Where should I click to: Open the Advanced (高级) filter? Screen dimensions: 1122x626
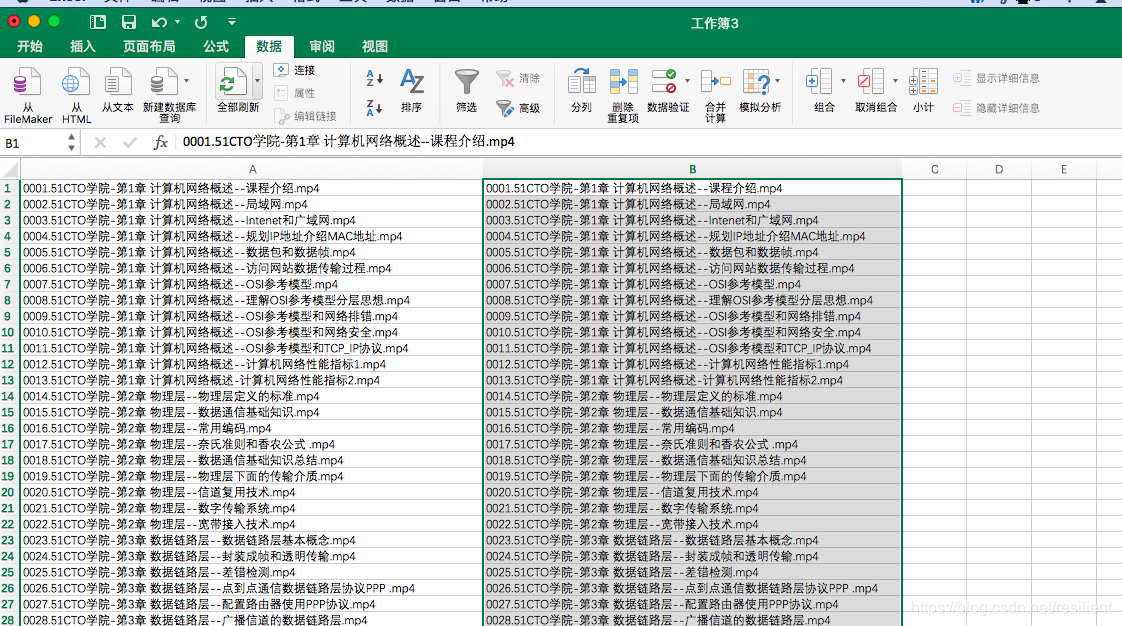tap(519, 108)
